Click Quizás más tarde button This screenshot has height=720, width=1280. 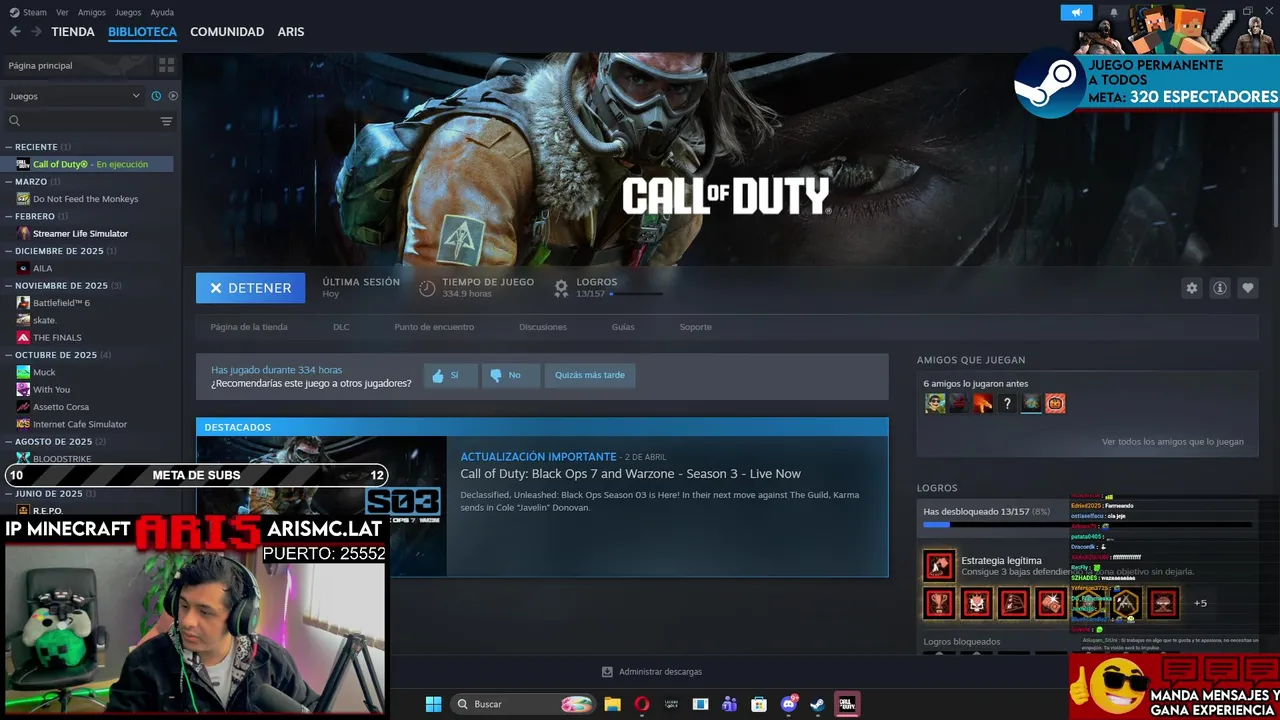[590, 376]
